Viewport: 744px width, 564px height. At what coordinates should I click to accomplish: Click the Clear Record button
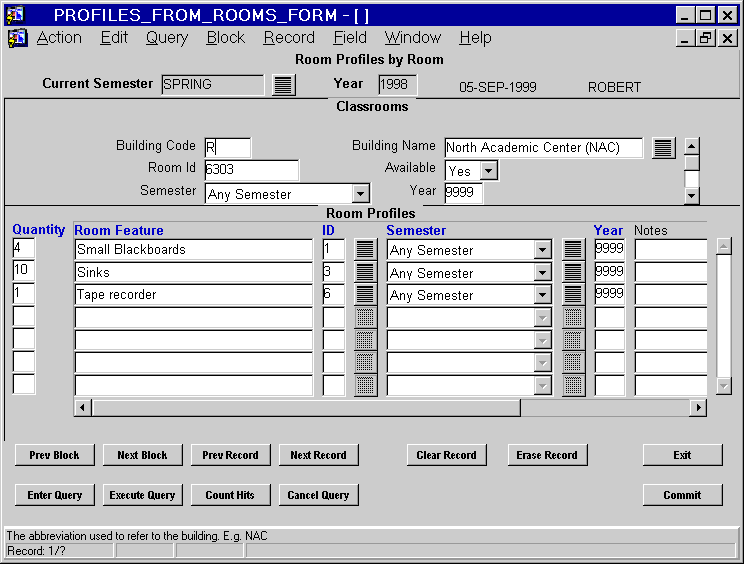(446, 455)
